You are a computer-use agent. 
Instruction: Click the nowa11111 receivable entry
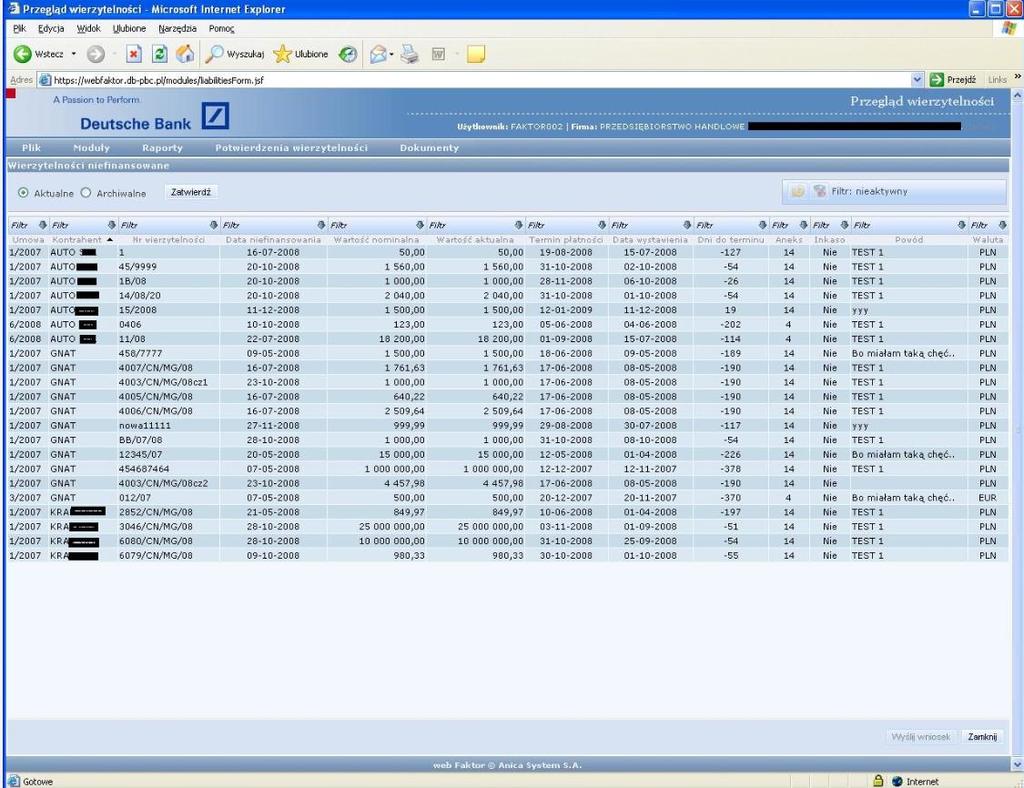pyautogui.click(x=144, y=426)
